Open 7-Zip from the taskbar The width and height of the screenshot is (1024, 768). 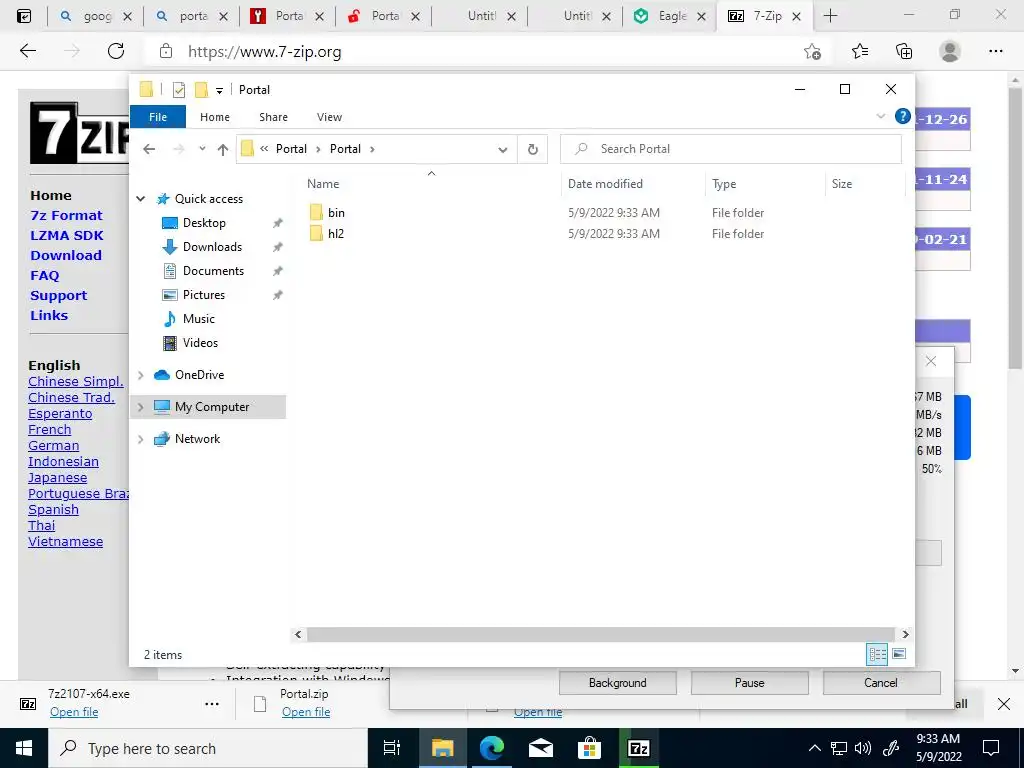pos(638,748)
